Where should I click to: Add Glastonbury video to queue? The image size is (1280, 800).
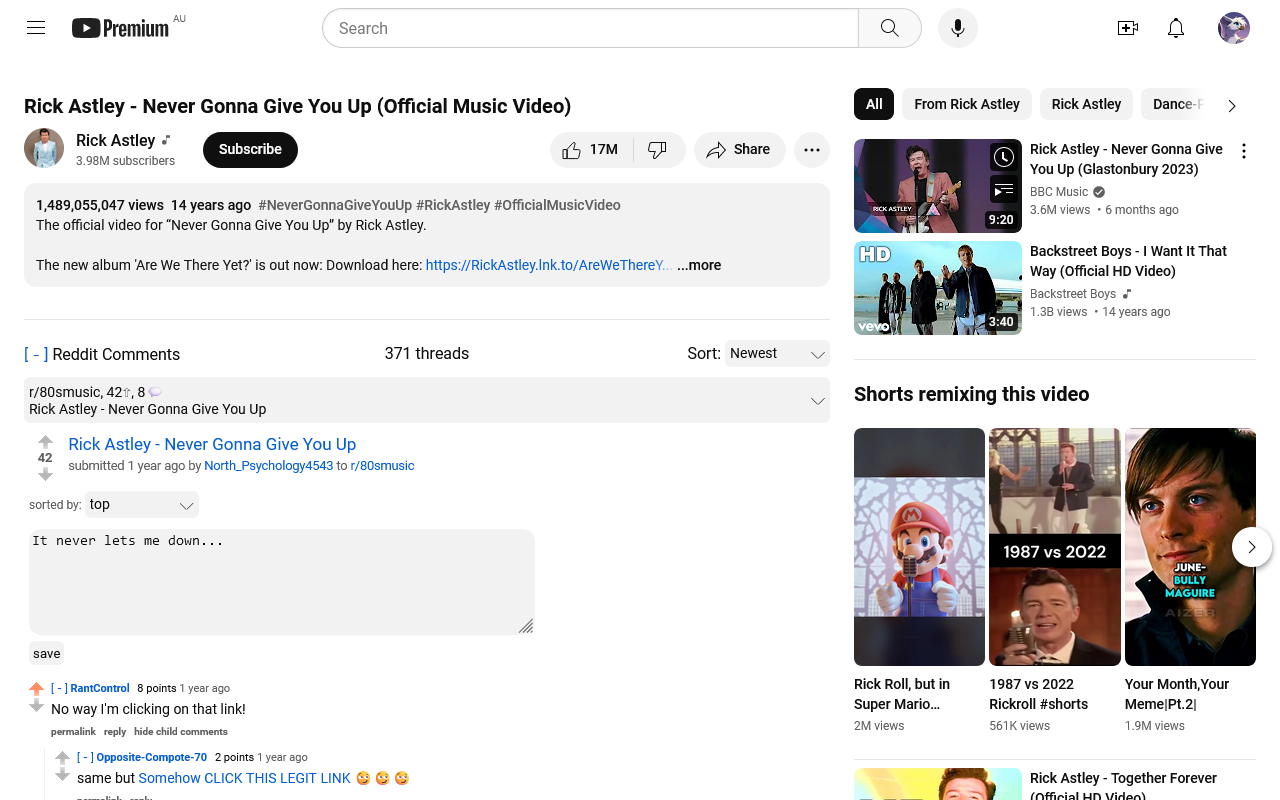[1003, 189]
